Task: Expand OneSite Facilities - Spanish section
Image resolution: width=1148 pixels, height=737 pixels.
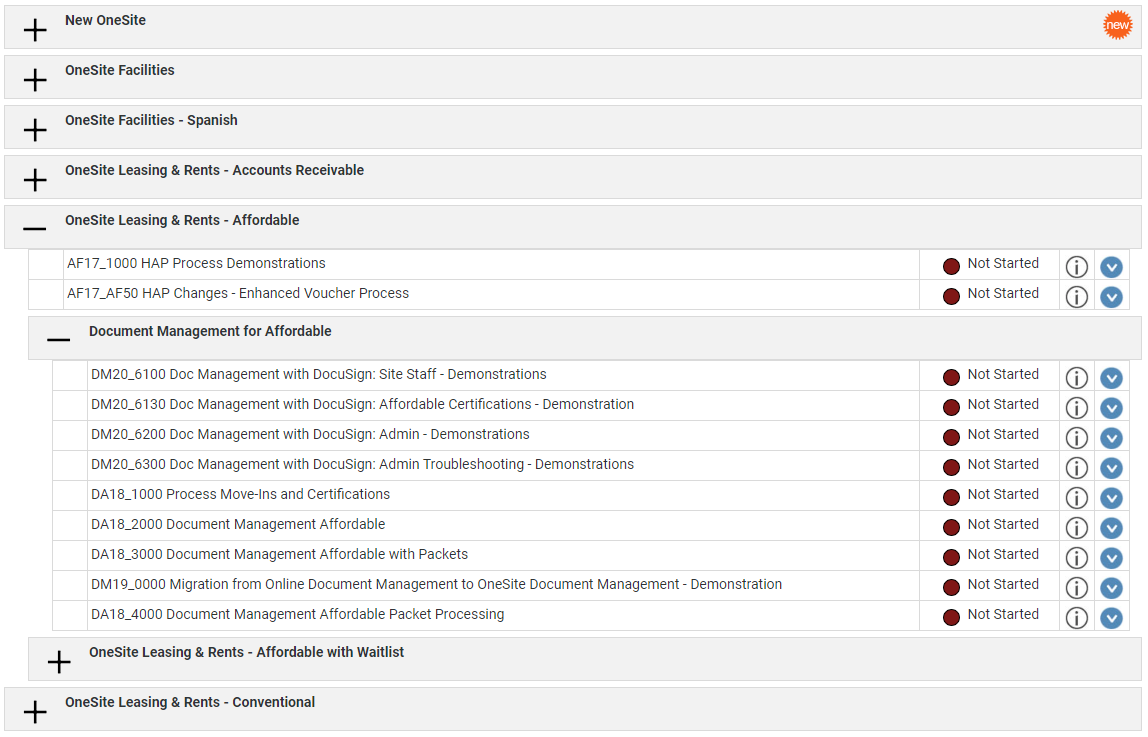Action: (x=34, y=130)
